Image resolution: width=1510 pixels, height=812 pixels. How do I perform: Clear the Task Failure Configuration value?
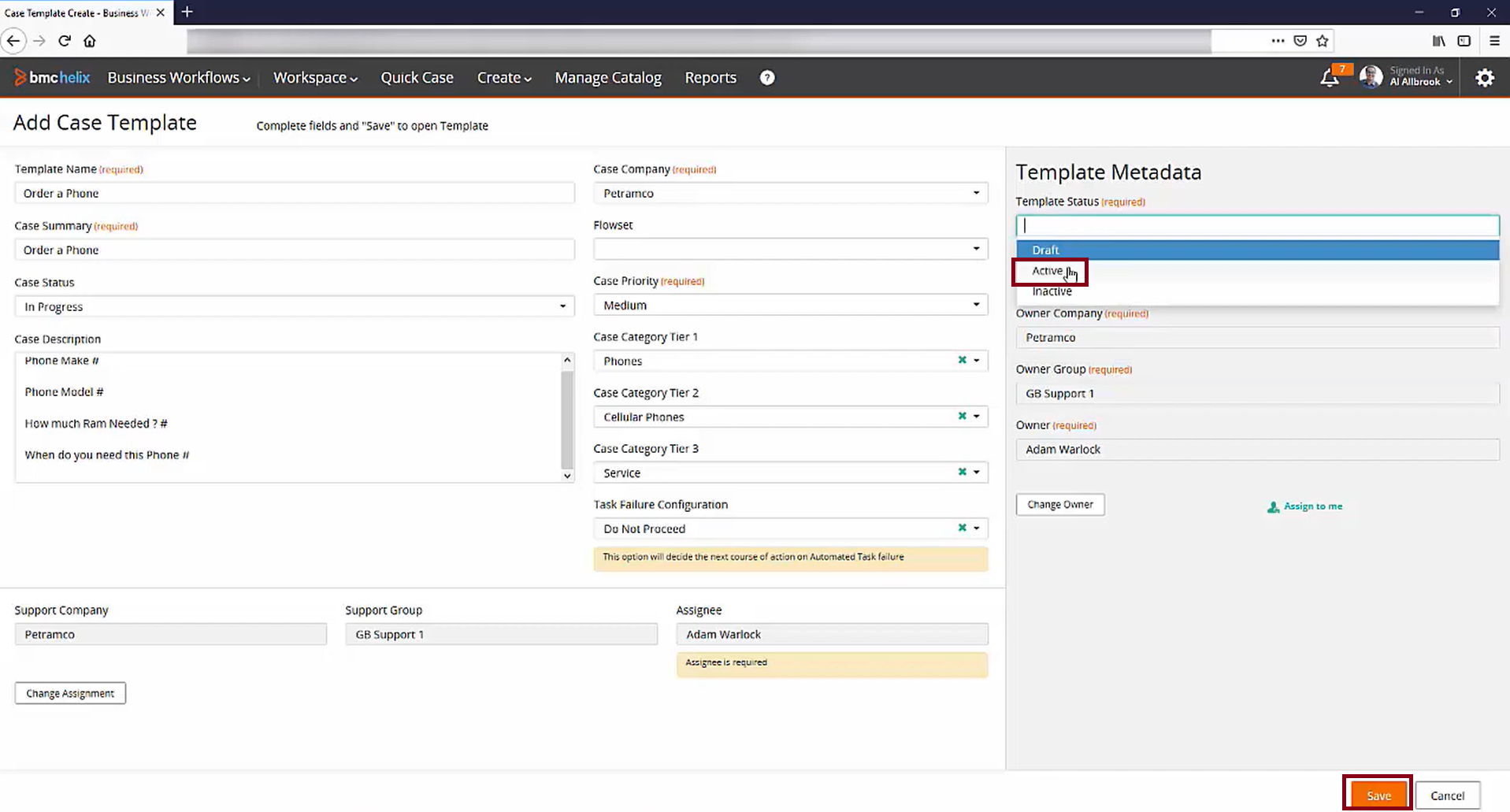pyautogui.click(x=962, y=528)
